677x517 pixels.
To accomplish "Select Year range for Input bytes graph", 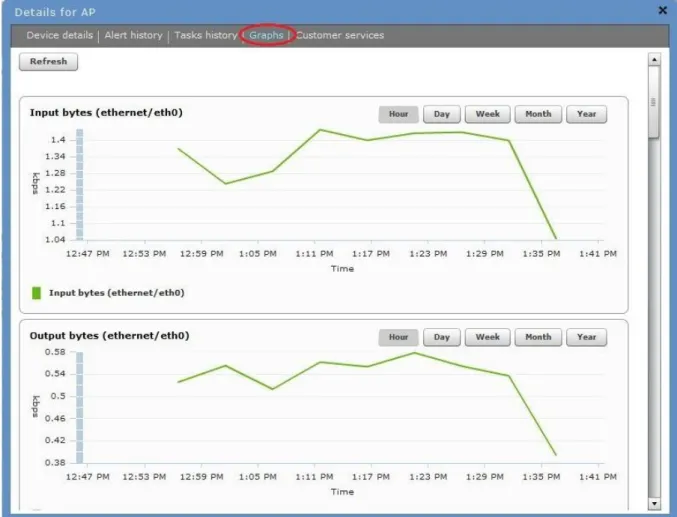I will (586, 114).
